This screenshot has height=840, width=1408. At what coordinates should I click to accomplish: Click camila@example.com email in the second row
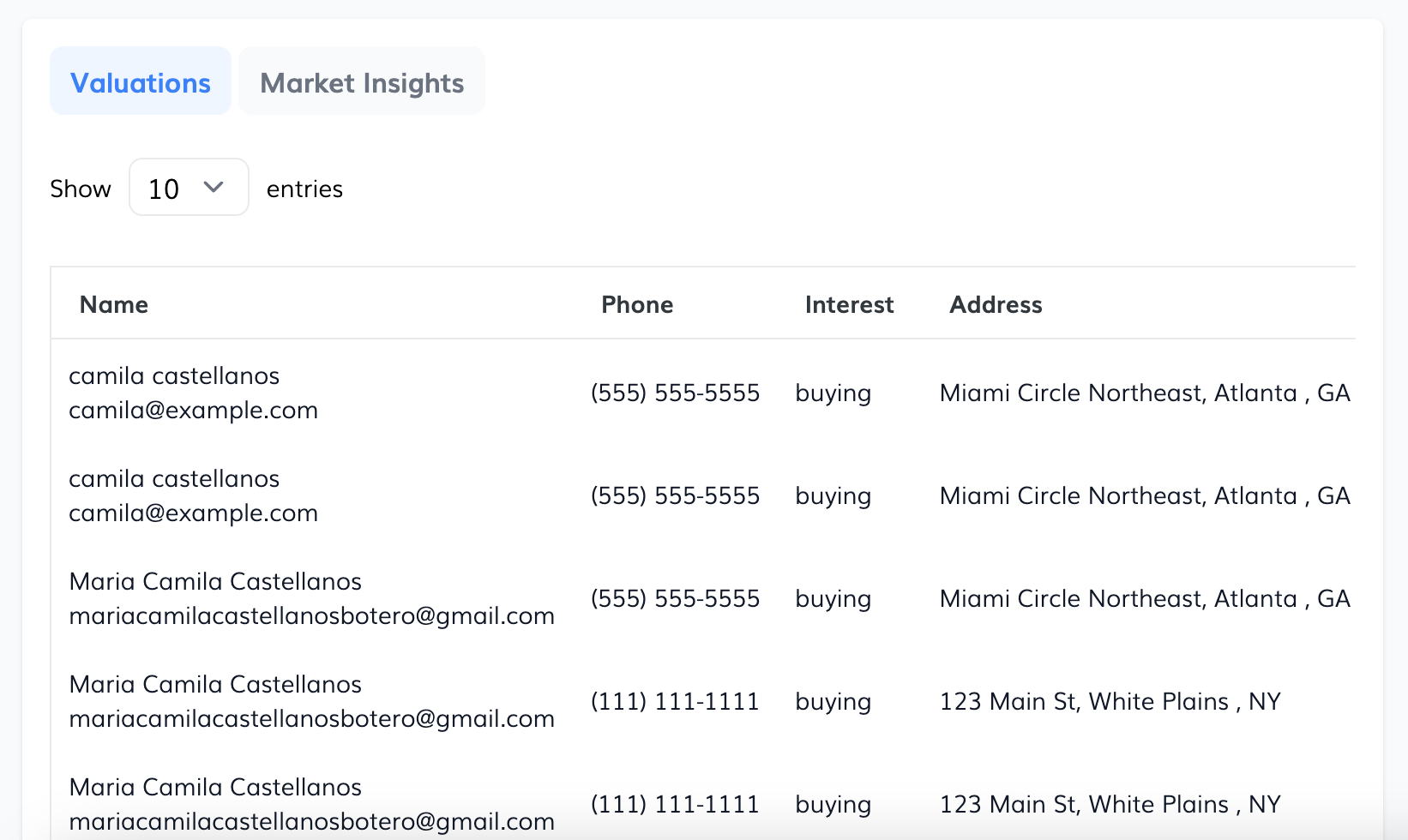193,513
